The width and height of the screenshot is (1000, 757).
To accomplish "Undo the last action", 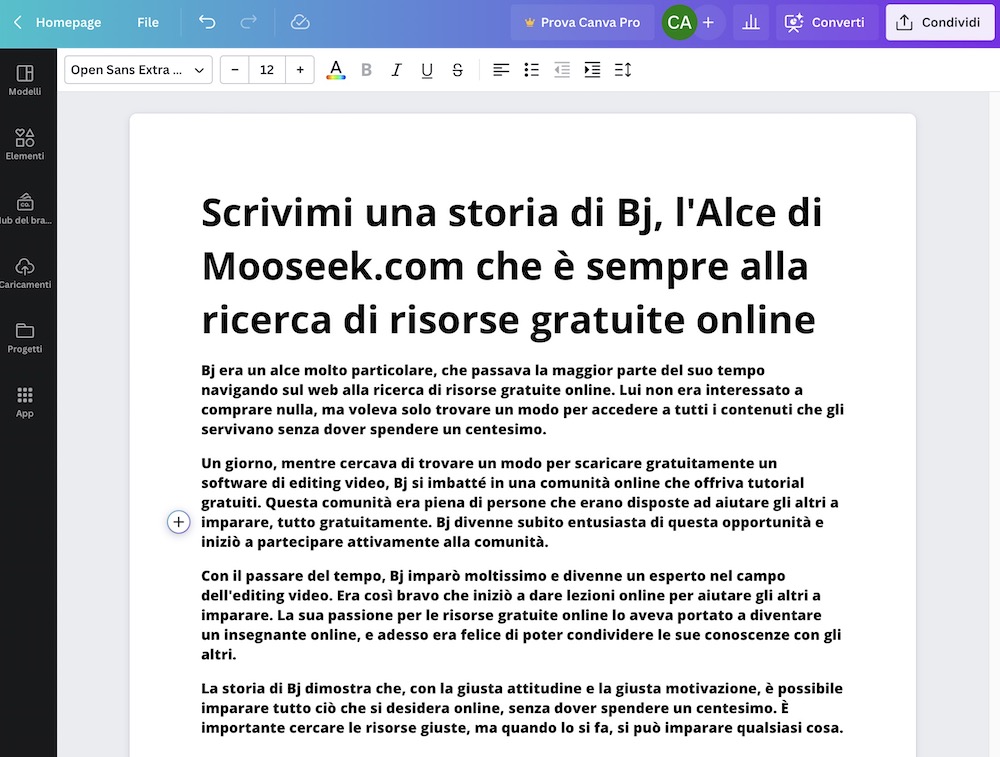I will pyautogui.click(x=207, y=21).
